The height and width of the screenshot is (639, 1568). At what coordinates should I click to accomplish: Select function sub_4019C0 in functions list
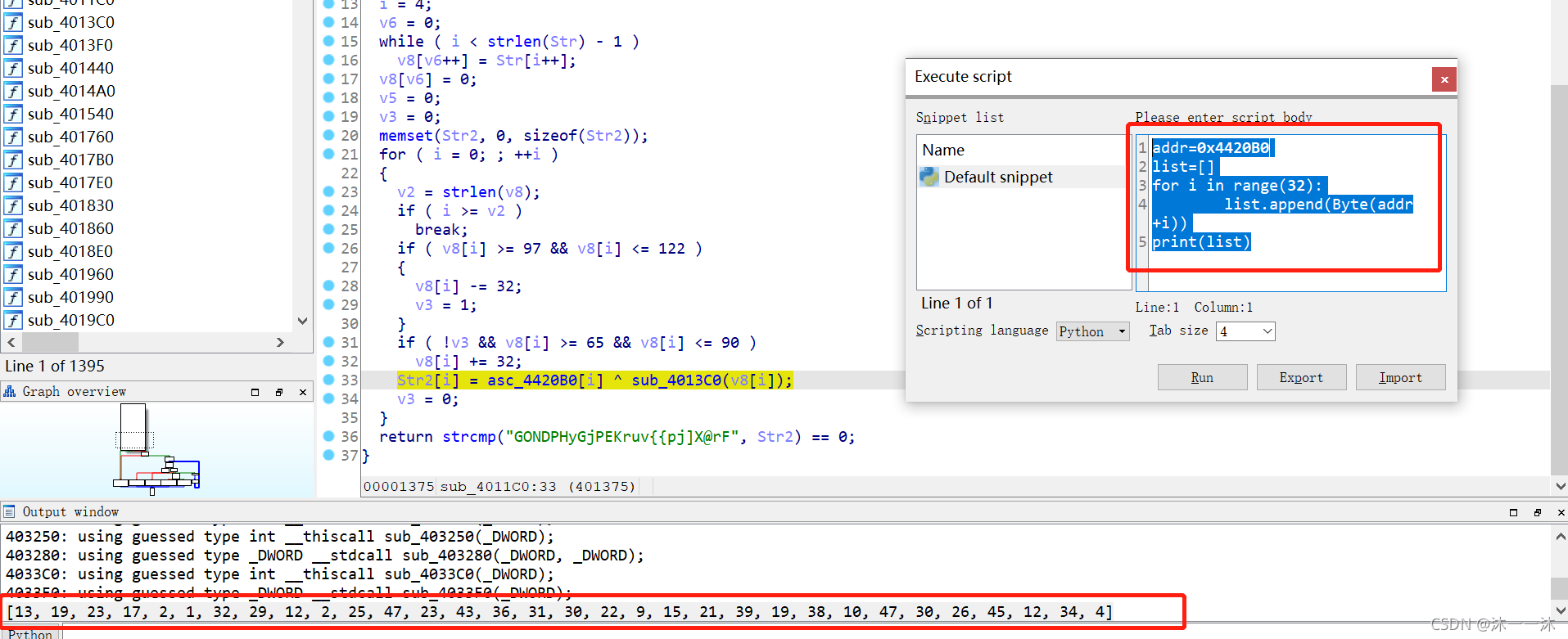[71, 320]
